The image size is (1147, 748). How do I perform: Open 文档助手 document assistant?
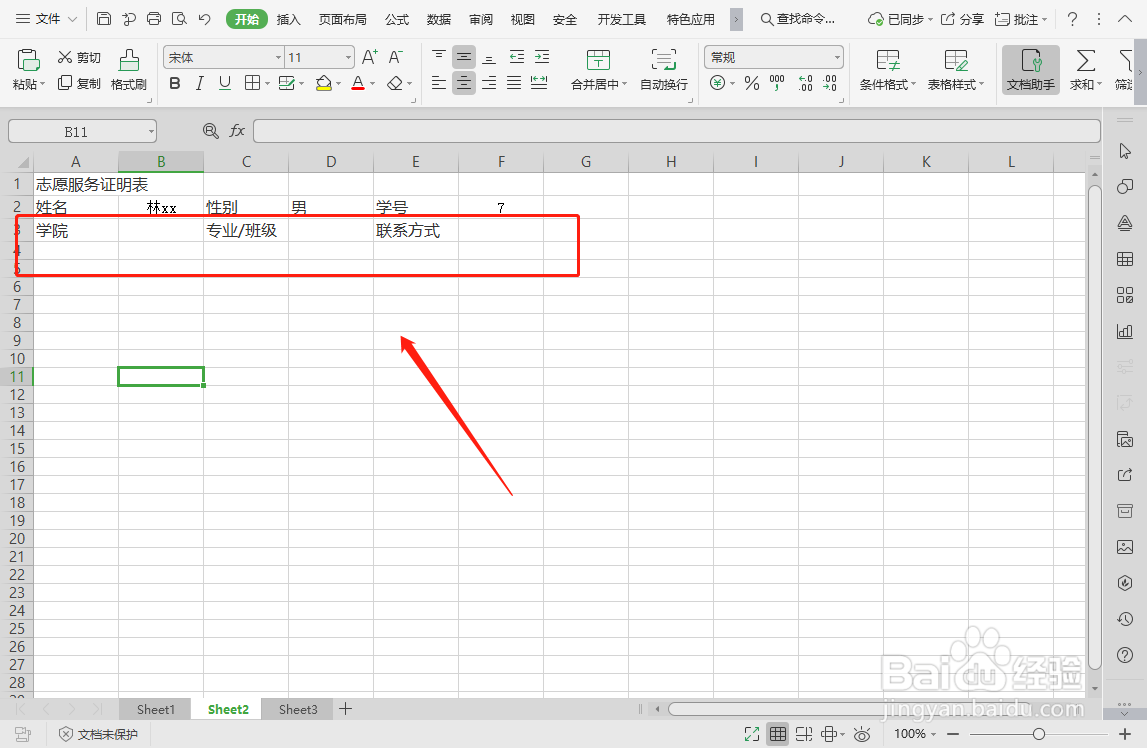[1029, 70]
